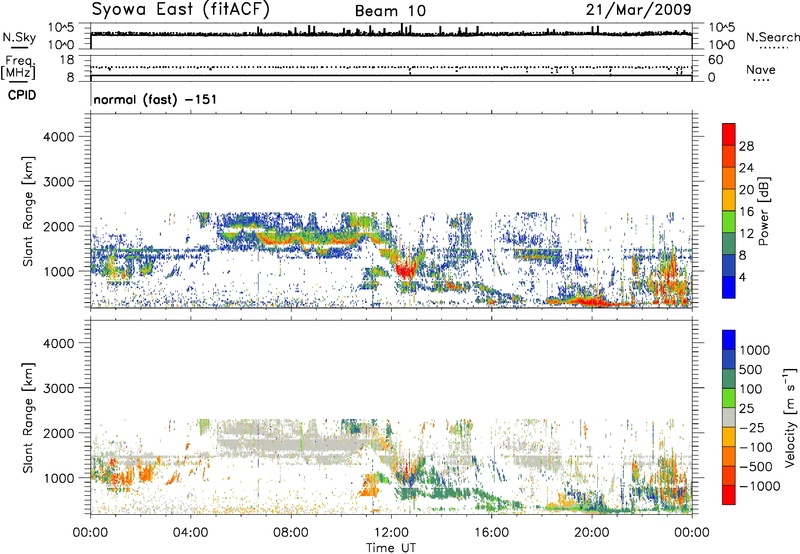Pick the yellow 16–20 dB segment of the power colorbar

pos(729,199)
